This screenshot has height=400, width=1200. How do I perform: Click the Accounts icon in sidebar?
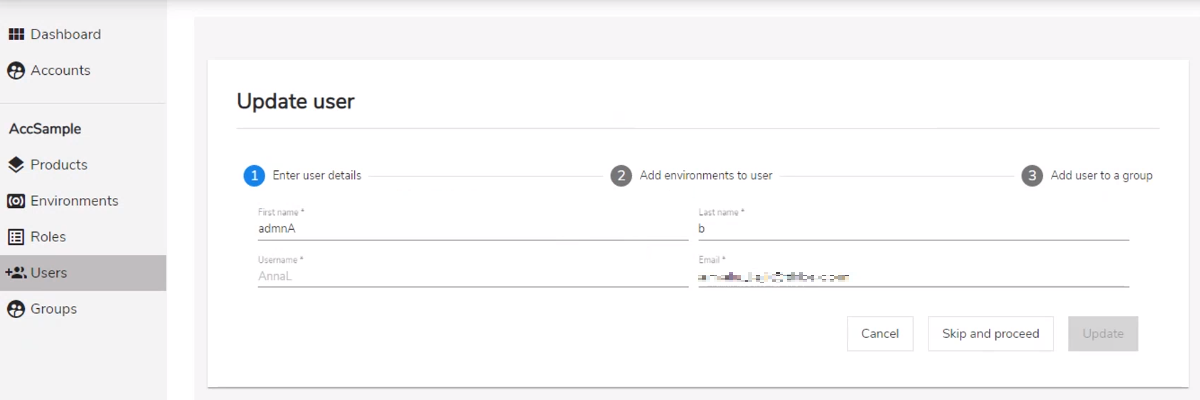pyautogui.click(x=16, y=71)
